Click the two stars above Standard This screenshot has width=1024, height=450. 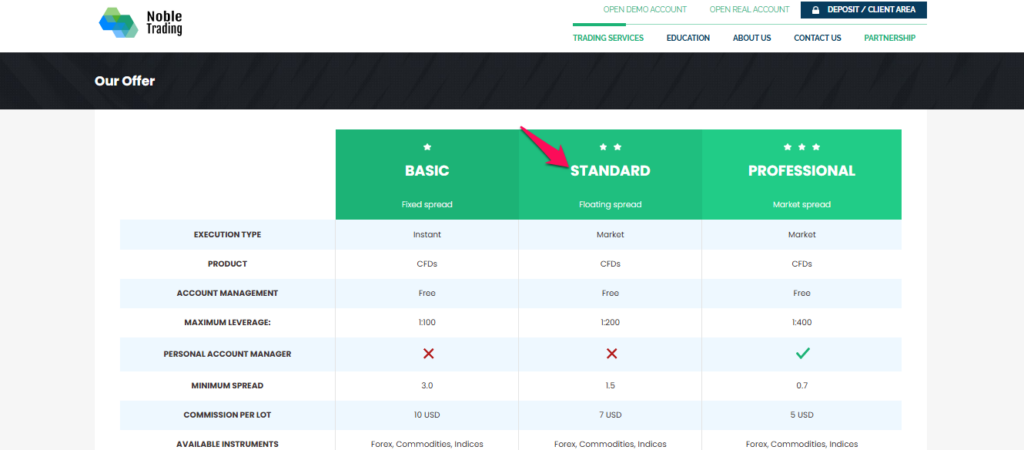(x=610, y=147)
